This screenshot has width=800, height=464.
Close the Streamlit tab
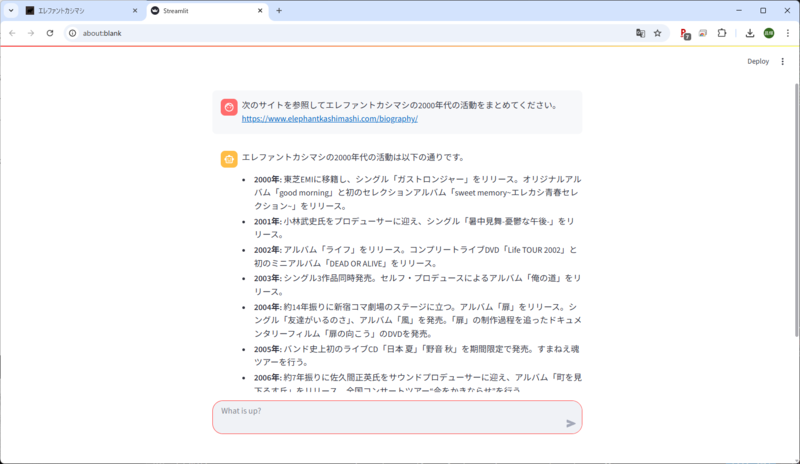point(260,11)
